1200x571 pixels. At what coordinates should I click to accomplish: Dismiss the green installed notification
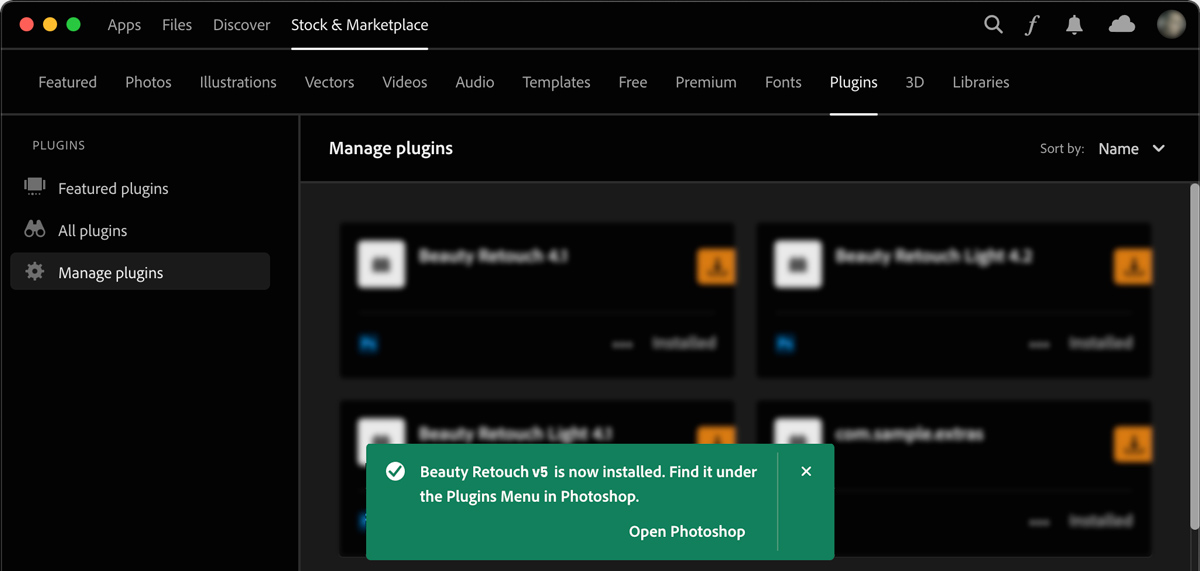click(806, 471)
